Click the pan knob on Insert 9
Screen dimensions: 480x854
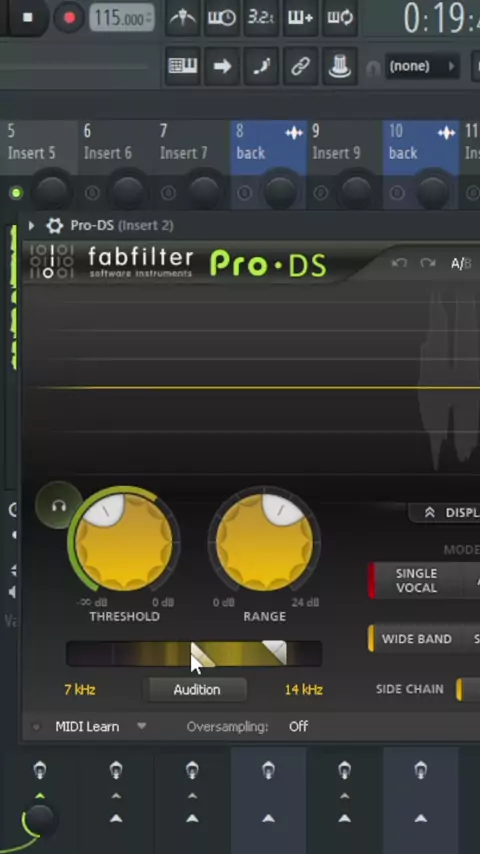[356, 191]
